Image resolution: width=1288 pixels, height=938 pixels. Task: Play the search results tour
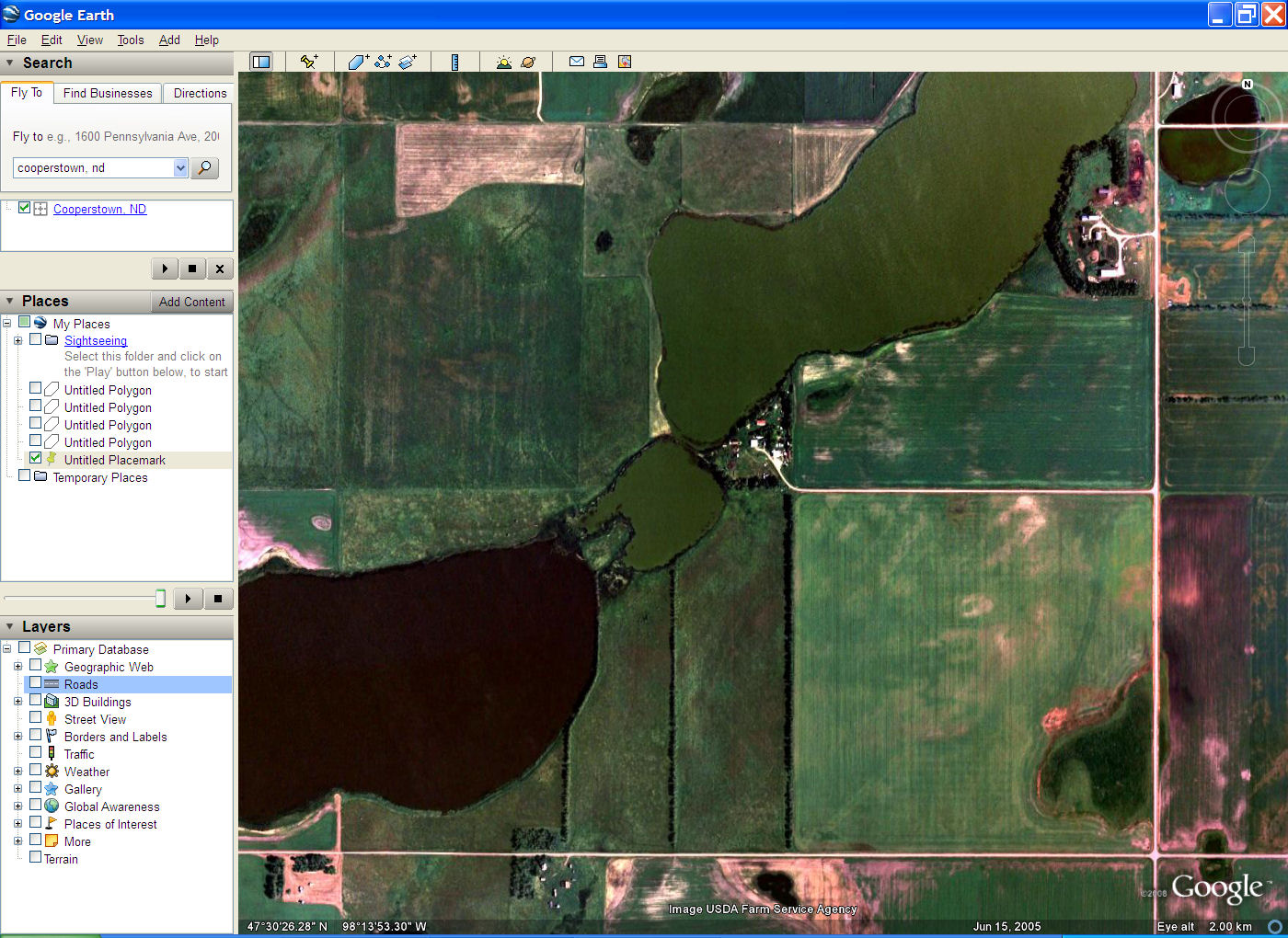pos(165,269)
